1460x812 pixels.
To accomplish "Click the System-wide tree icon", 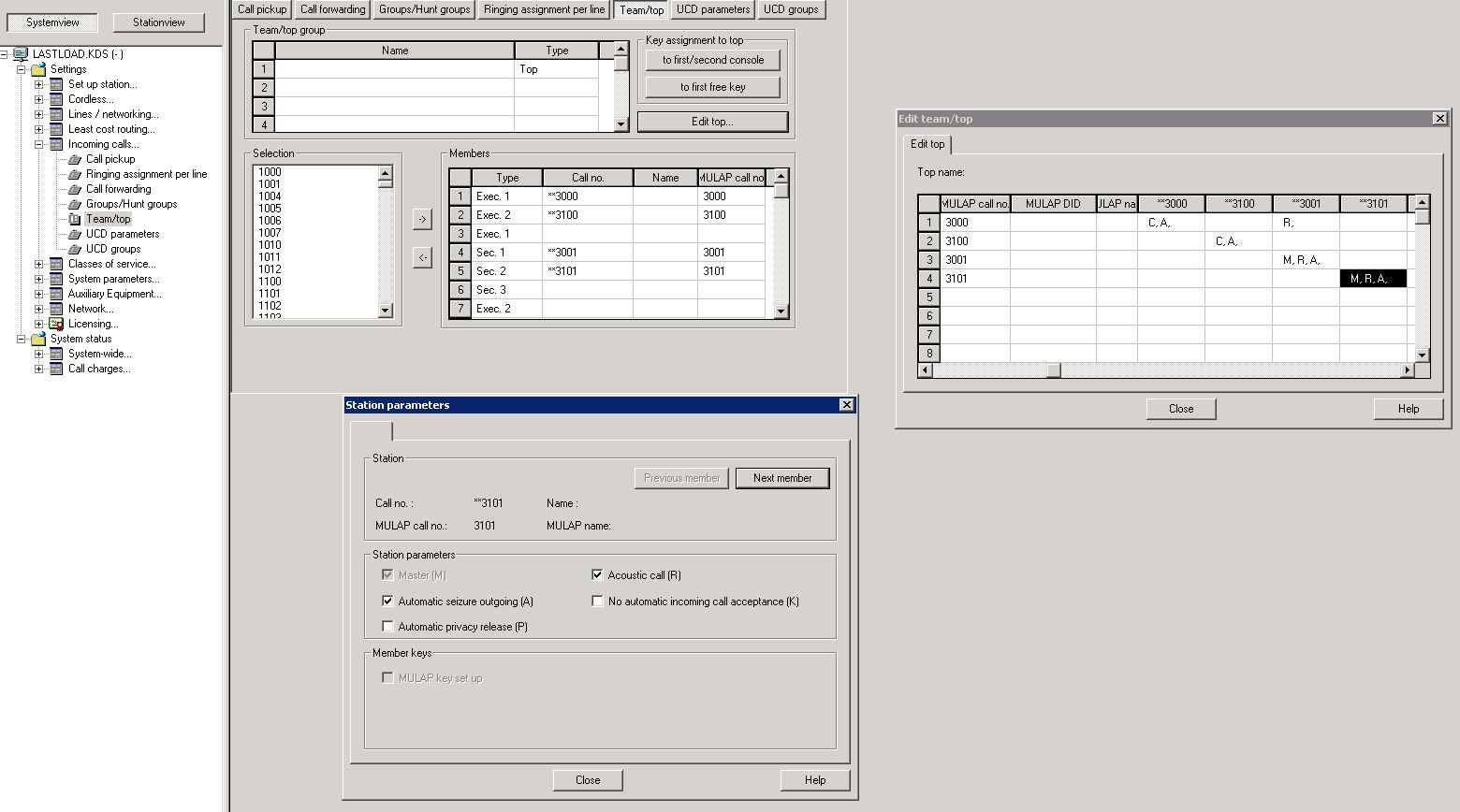I will [56, 354].
